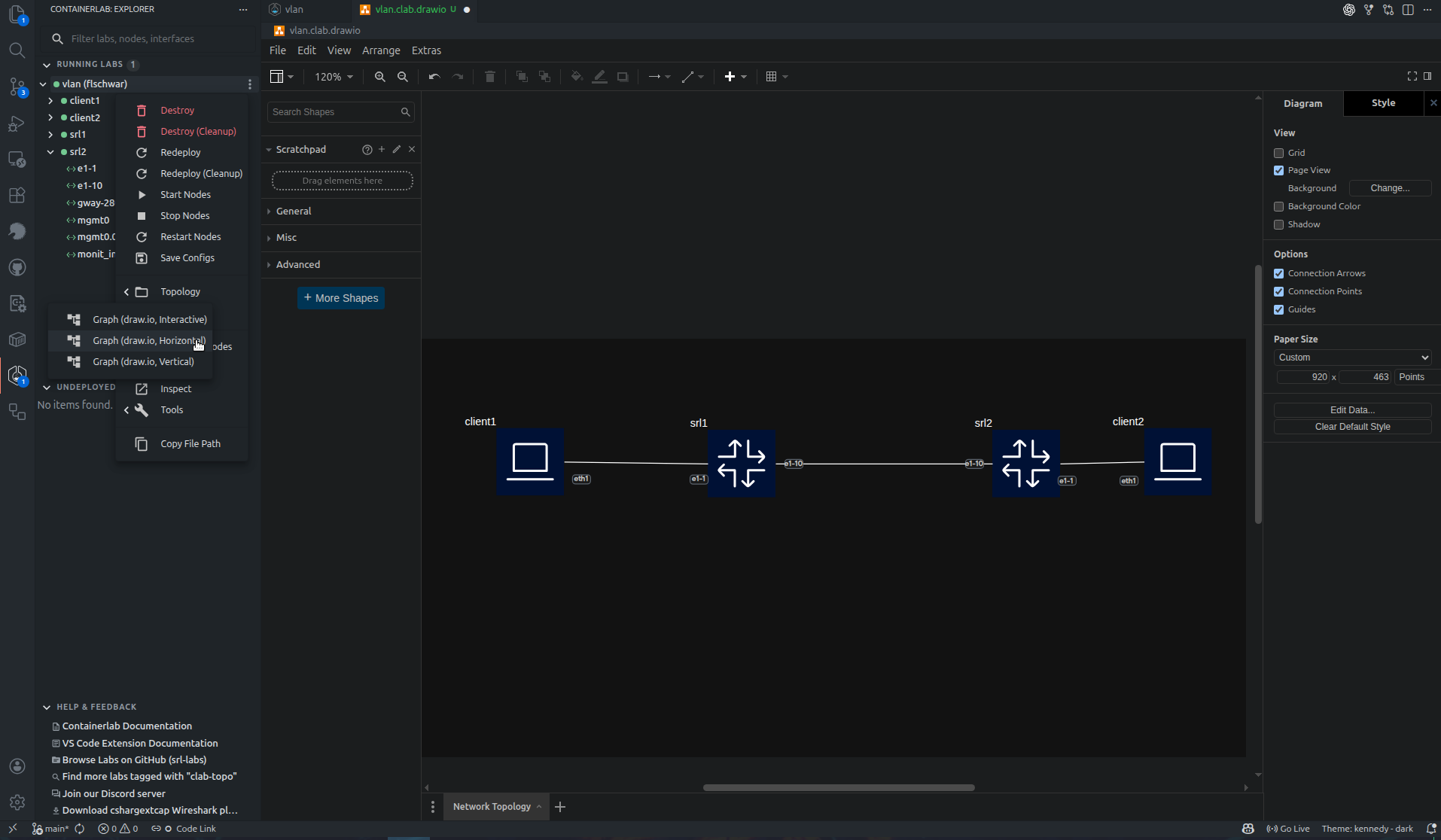1441x840 pixels.
Task: Collapse the Running Labs section
Action: [47, 65]
